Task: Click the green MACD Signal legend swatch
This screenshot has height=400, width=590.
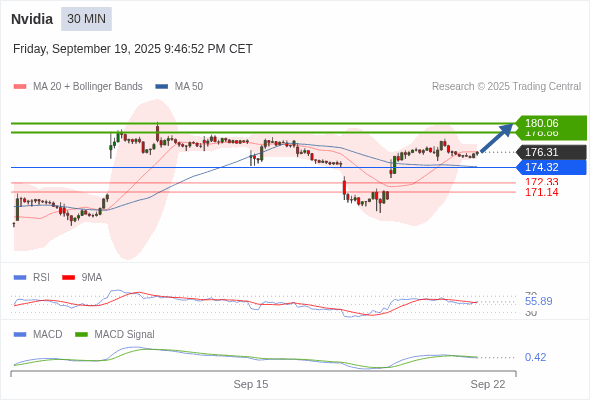Action: [x=81, y=335]
